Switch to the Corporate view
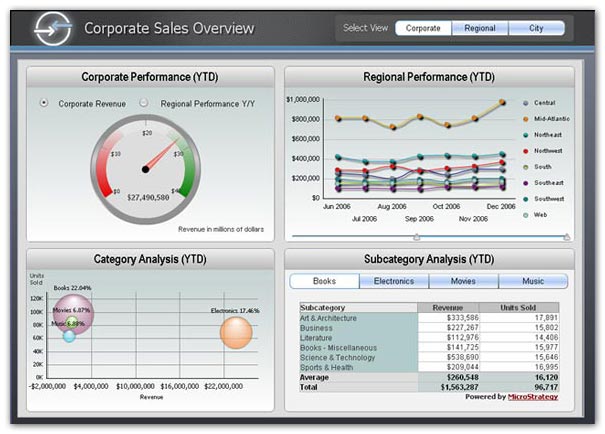 [423, 28]
